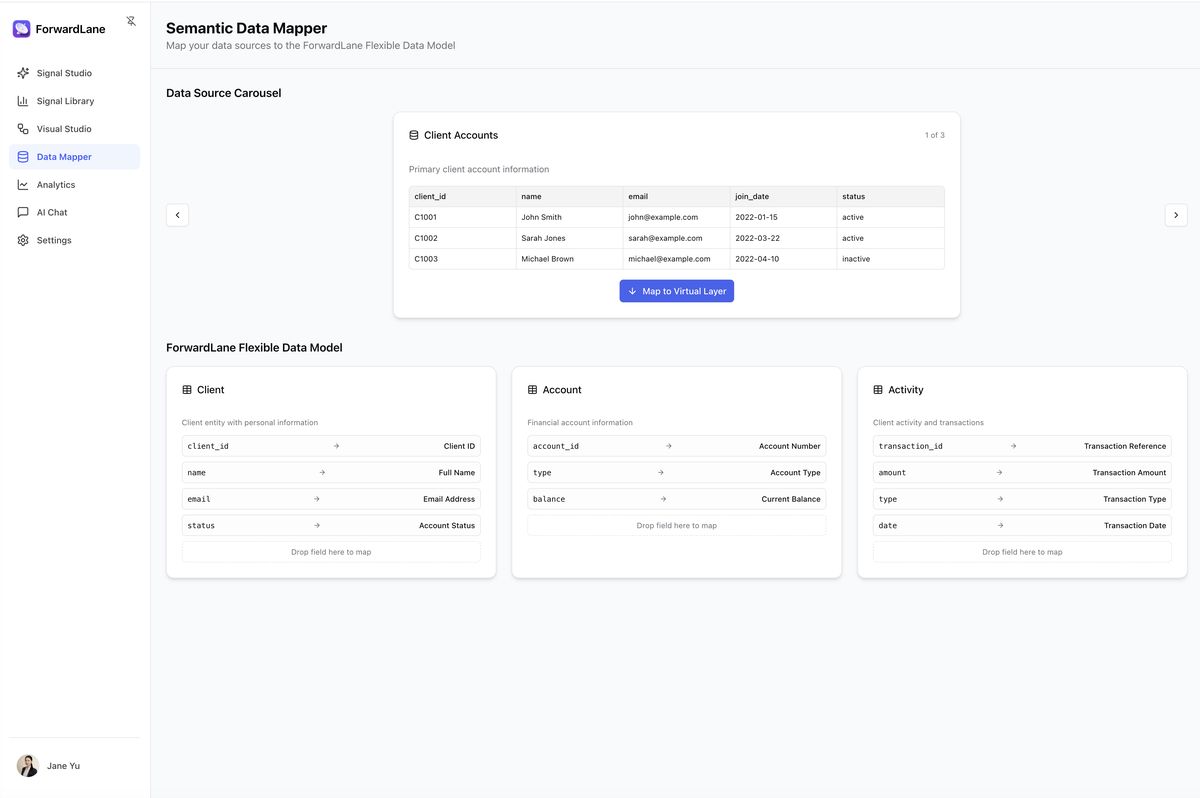Click table icon next to Client heading
The width and height of the screenshot is (1200, 798).
click(187, 390)
